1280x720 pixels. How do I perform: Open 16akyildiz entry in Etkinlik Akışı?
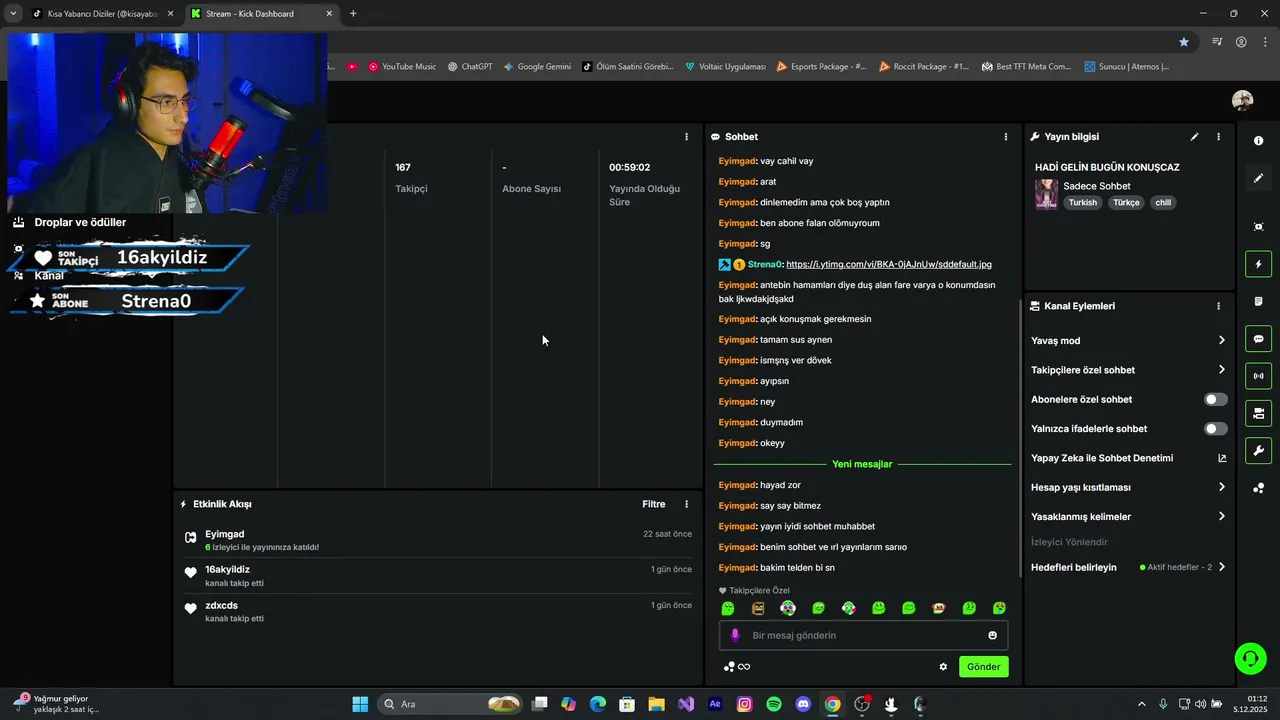pos(438,576)
